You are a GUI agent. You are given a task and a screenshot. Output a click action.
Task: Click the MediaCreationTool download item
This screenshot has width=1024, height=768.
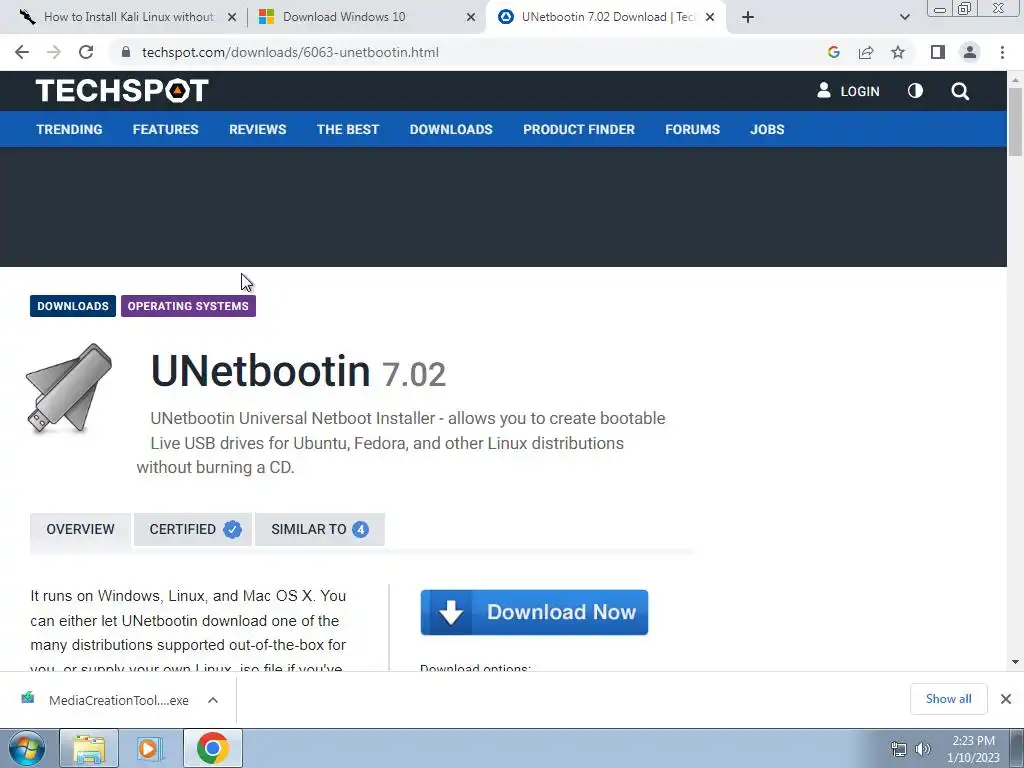118,700
